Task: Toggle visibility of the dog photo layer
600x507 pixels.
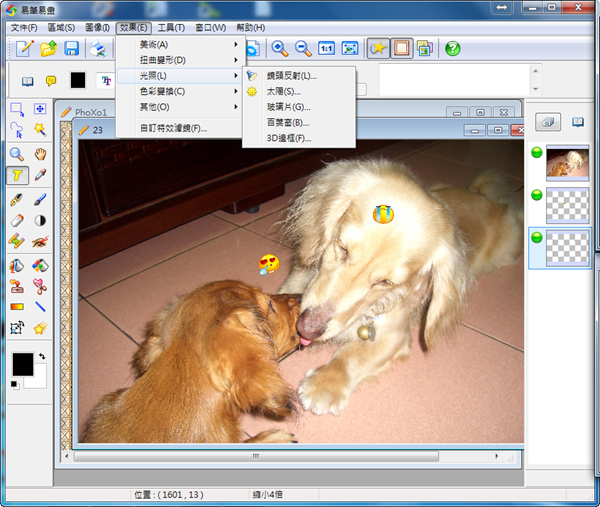Action: coord(537,153)
